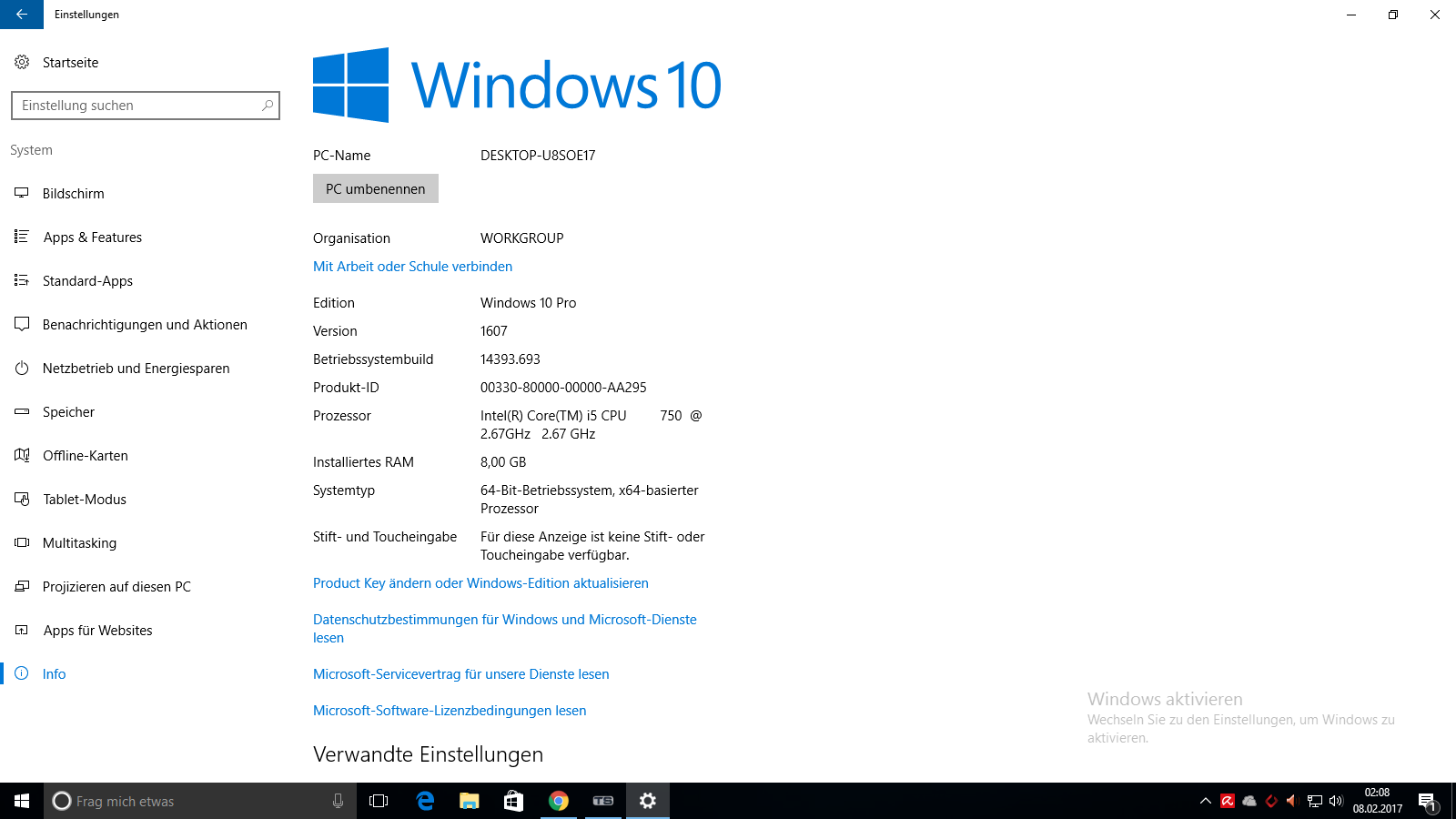Click the installed RAM value 8,00 GB
1456x819 pixels.
point(503,462)
